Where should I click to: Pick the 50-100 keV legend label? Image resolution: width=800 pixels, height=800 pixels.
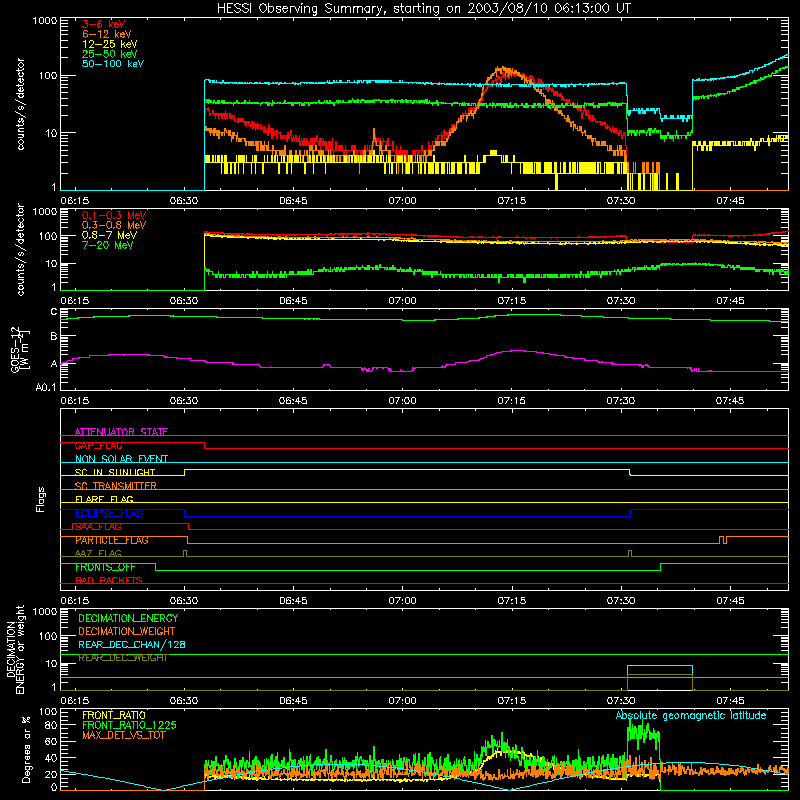click(x=113, y=64)
